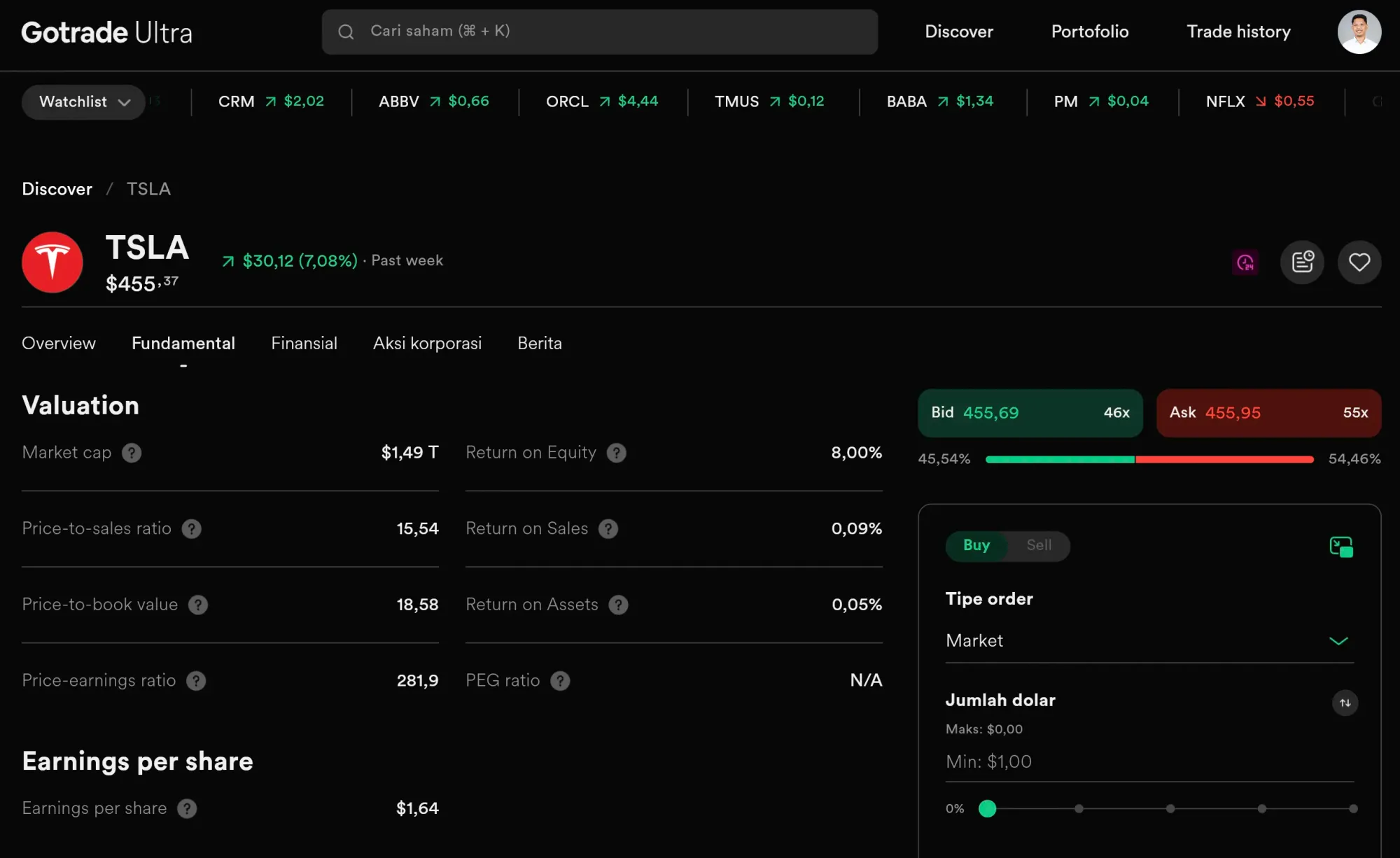Screen dimensions: 1400x858
Task: Click the heart favorite icon for TSLA
Action: pos(1359,262)
